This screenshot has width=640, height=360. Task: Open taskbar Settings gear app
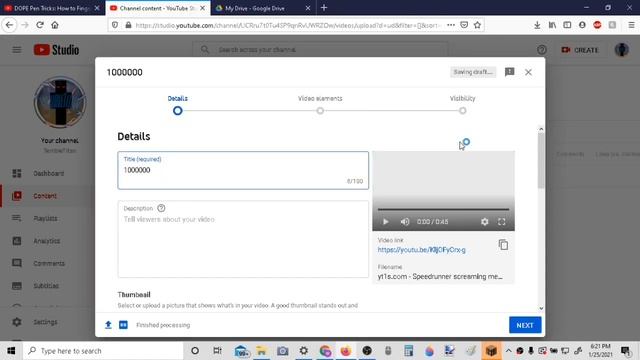[304, 351]
